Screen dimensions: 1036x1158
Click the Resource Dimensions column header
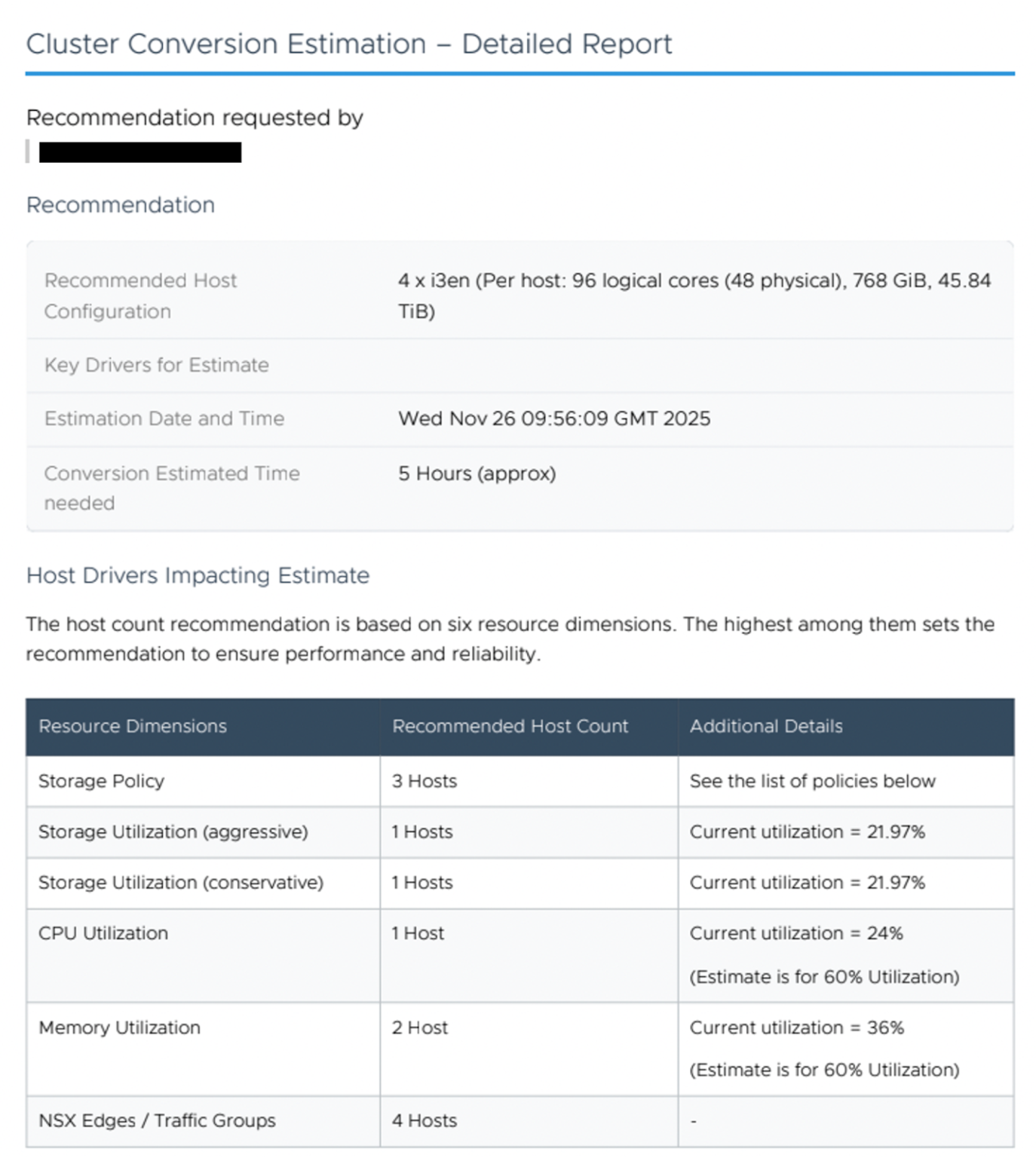click(x=133, y=726)
